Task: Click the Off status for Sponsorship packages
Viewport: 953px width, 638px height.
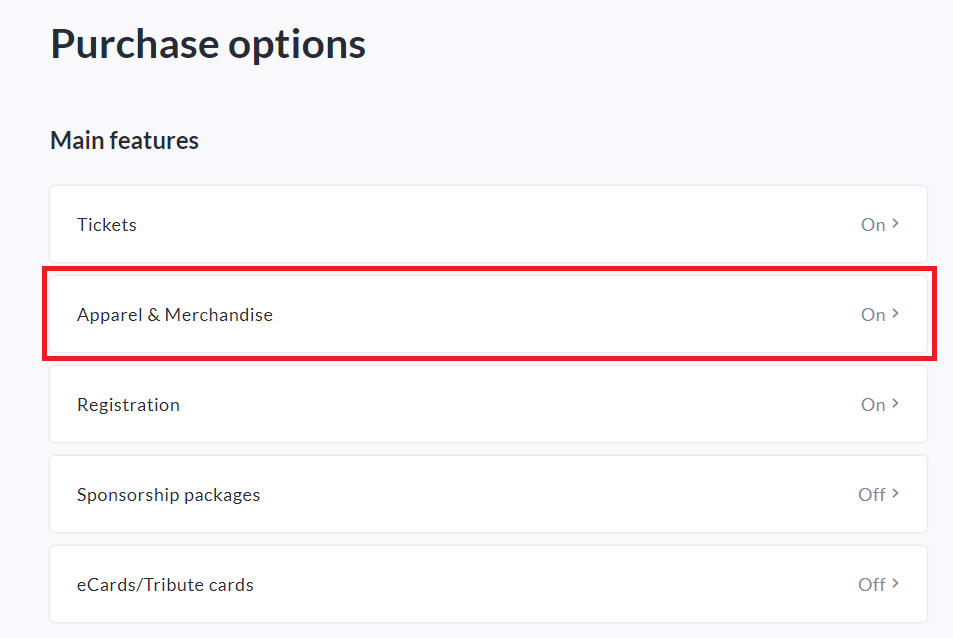Action: [871, 495]
